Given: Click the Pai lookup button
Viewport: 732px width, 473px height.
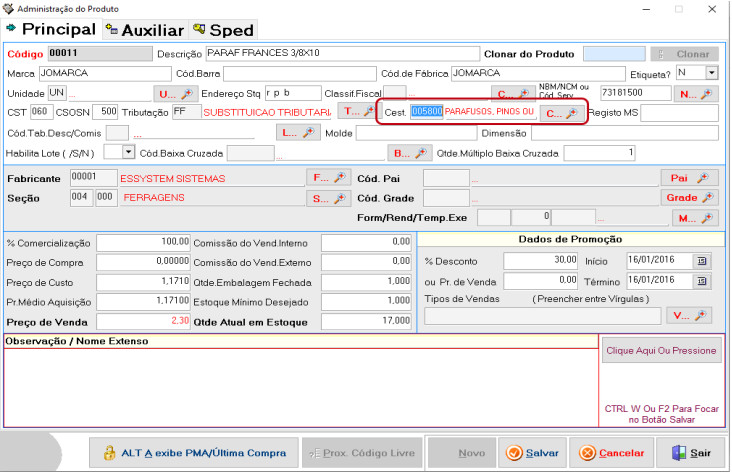Looking at the screenshot, I should 689,178.
